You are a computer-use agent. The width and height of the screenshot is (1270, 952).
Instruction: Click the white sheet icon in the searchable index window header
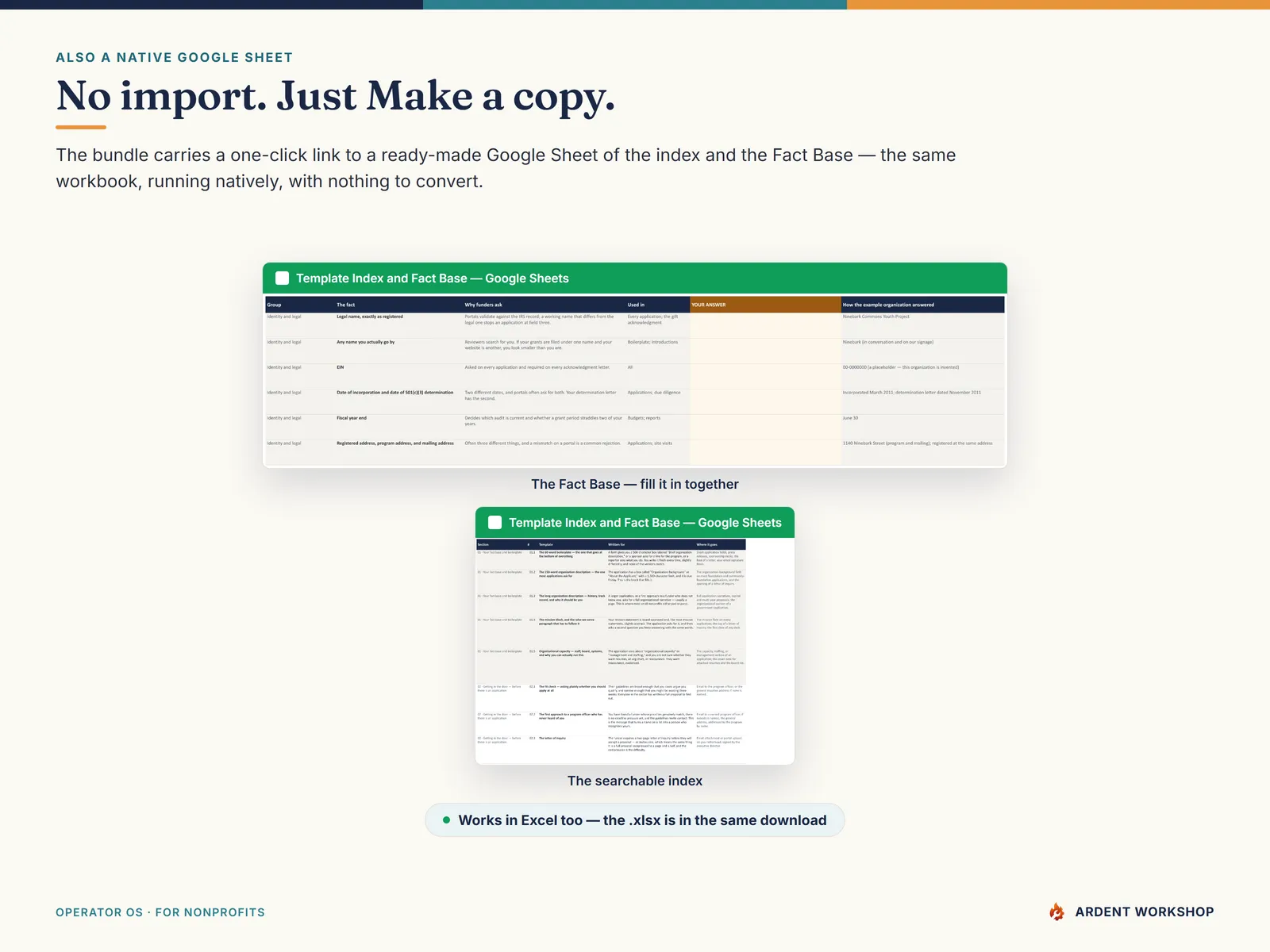tap(495, 523)
